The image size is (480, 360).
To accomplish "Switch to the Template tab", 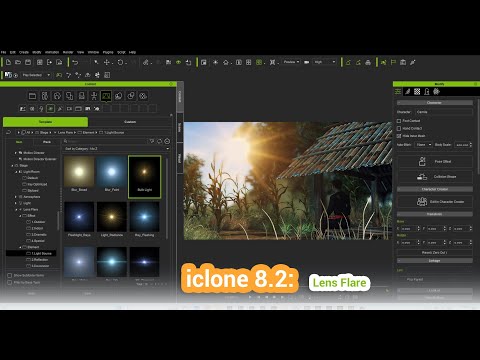I will tap(46, 122).
